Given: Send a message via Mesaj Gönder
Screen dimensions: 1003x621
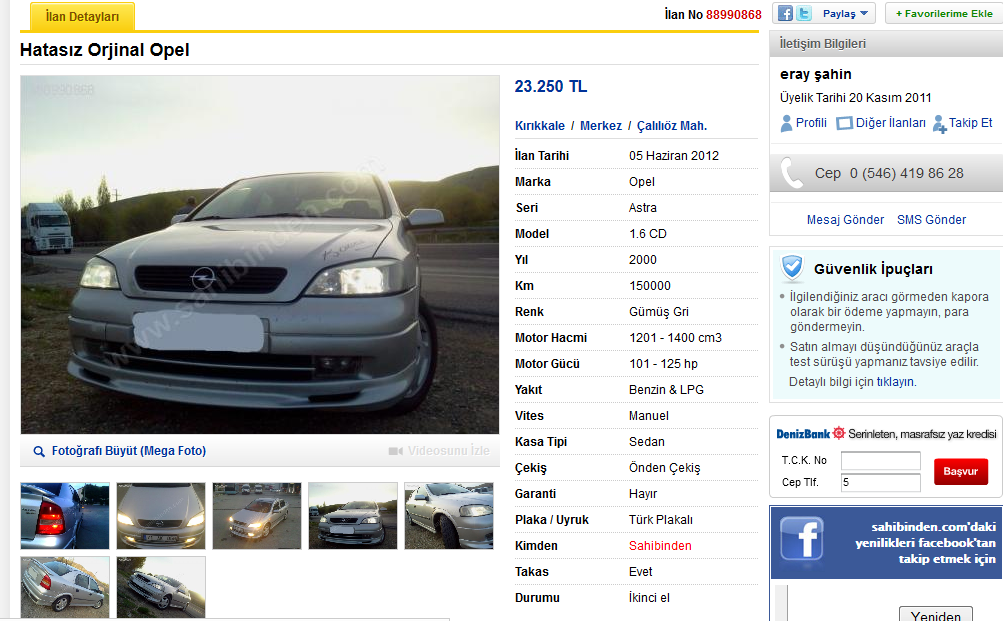Looking at the screenshot, I should coord(845,220).
